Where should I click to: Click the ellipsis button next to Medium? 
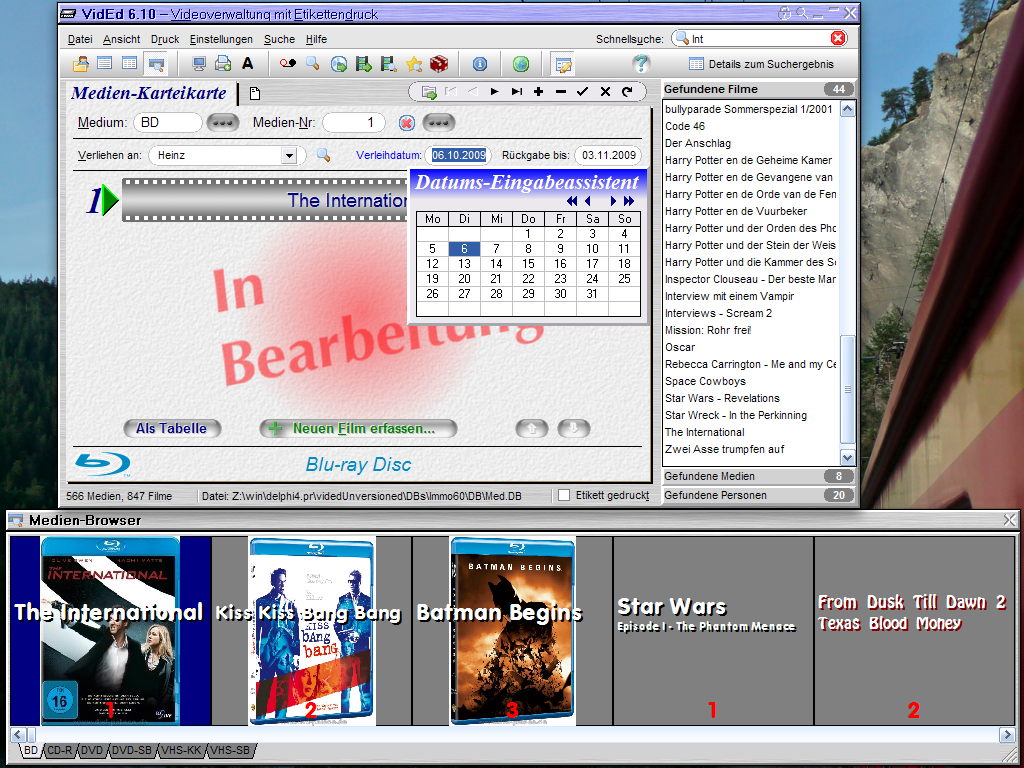pyautogui.click(x=222, y=123)
